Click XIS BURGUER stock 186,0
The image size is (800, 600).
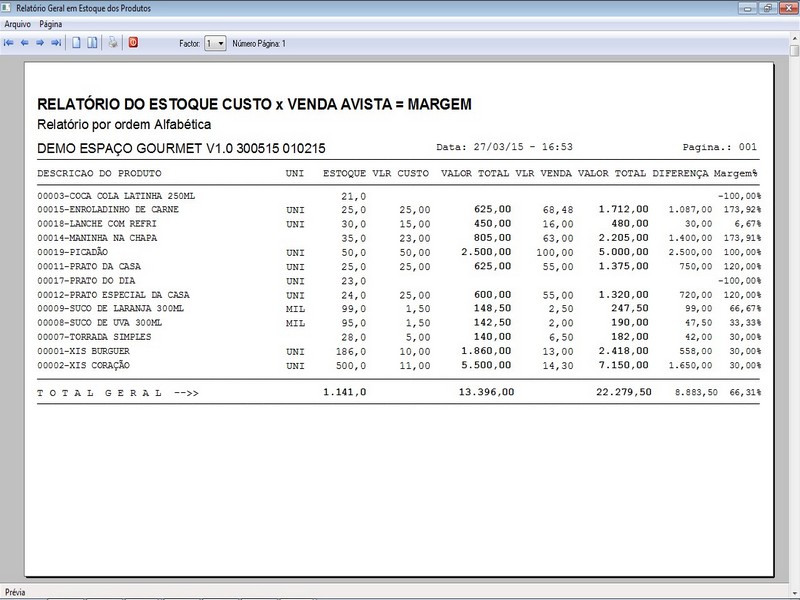click(x=351, y=352)
